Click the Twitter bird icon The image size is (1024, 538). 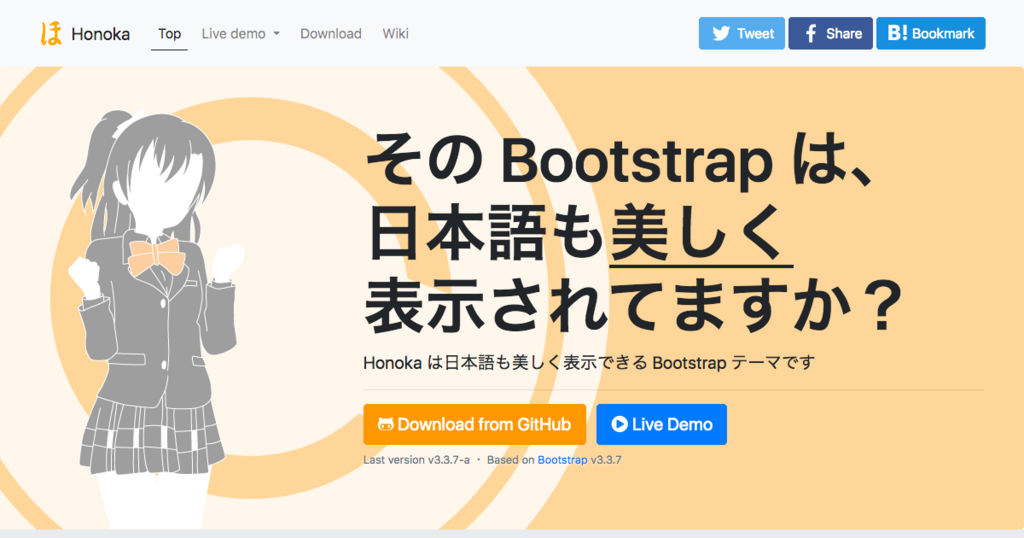pos(720,33)
